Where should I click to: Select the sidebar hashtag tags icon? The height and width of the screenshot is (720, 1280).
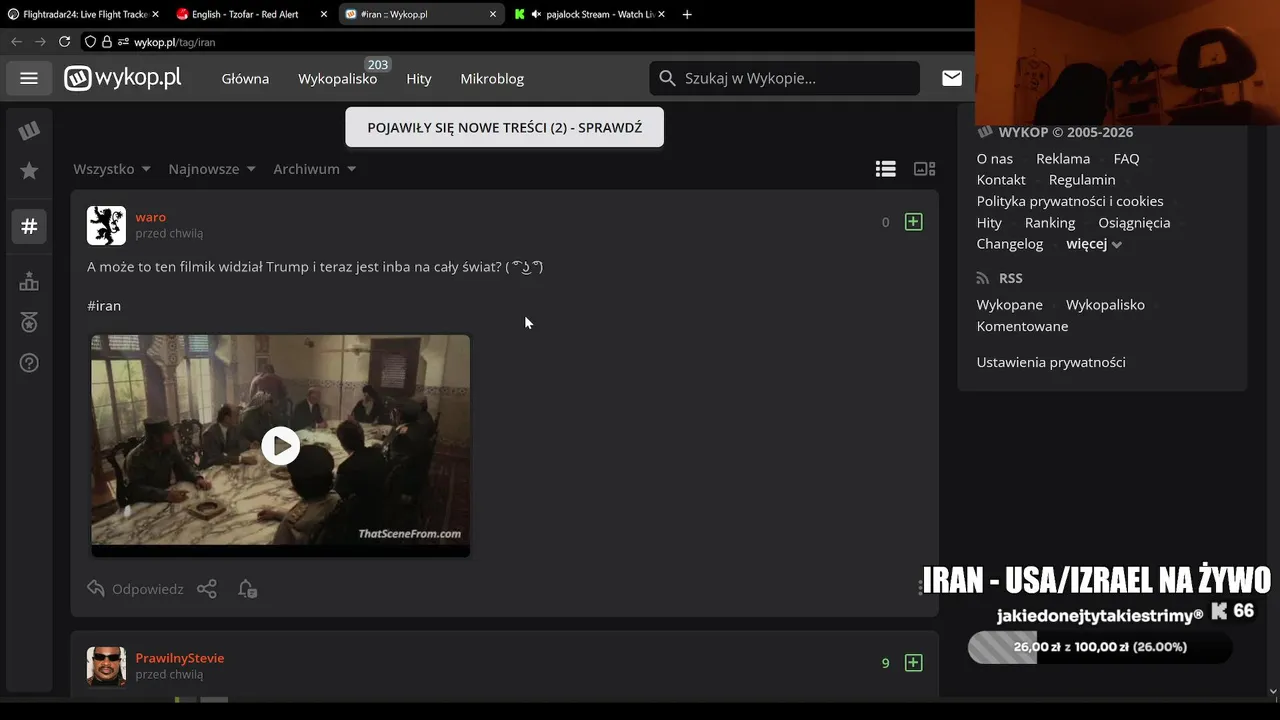click(29, 226)
